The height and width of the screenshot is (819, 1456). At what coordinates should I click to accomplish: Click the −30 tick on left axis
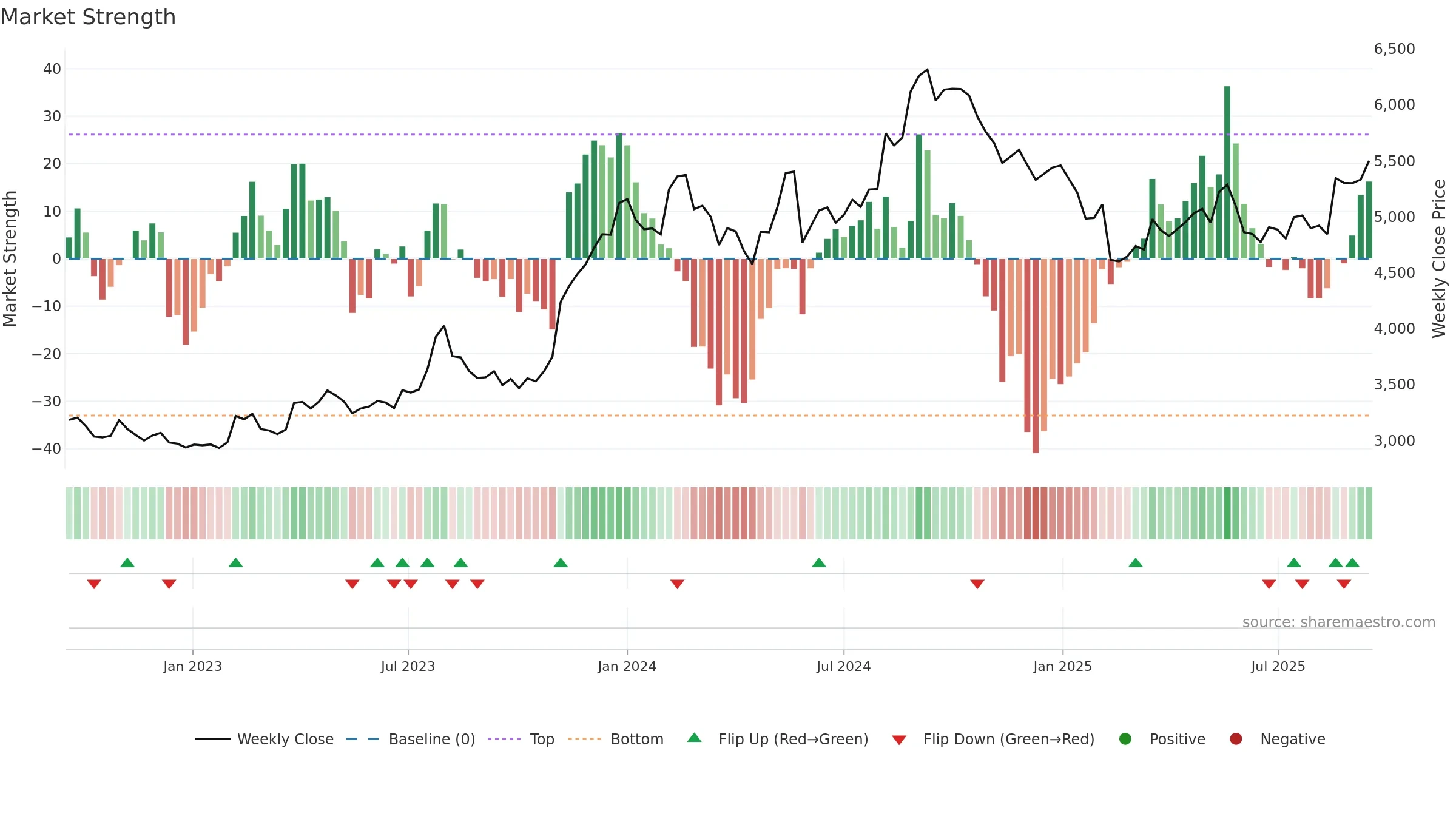pos(47,401)
